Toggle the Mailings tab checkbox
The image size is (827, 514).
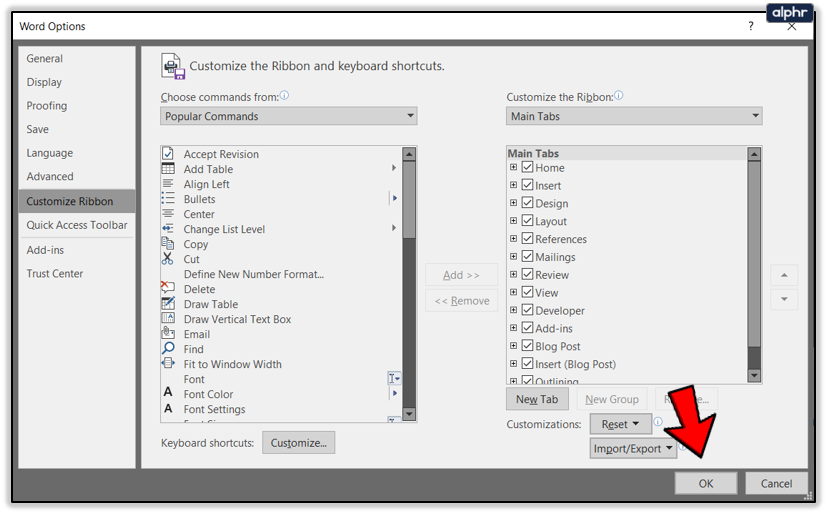click(x=527, y=257)
